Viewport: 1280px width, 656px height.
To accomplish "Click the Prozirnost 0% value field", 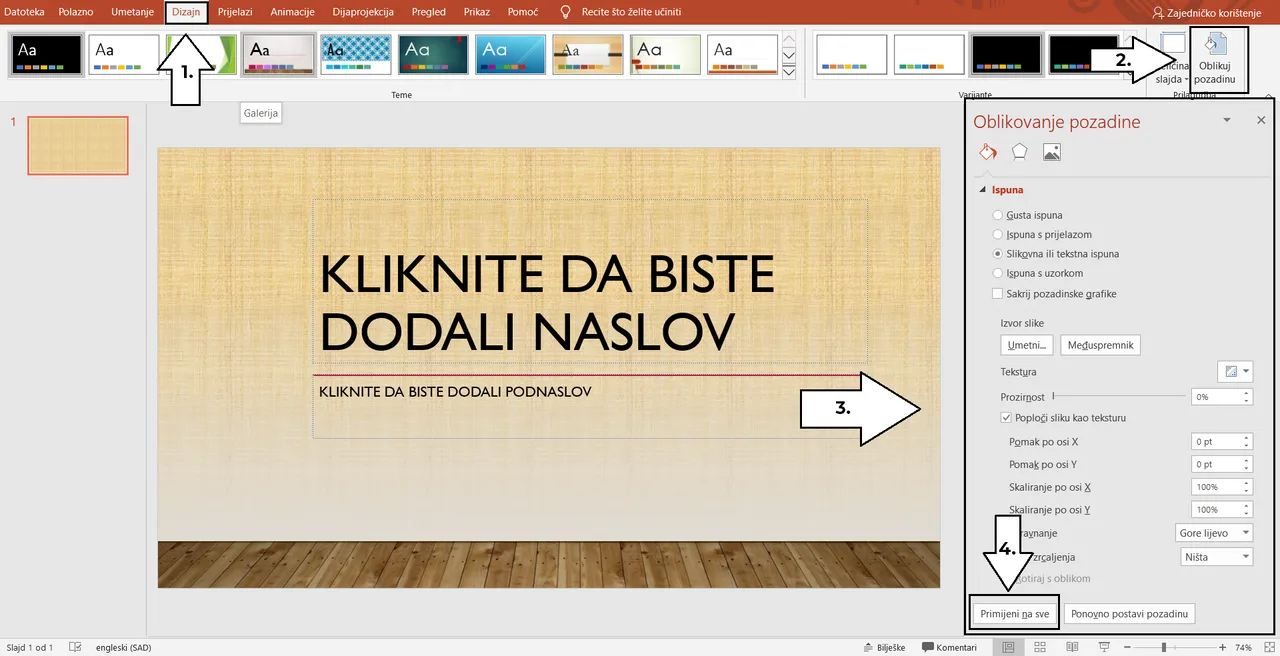I will click(x=1215, y=397).
